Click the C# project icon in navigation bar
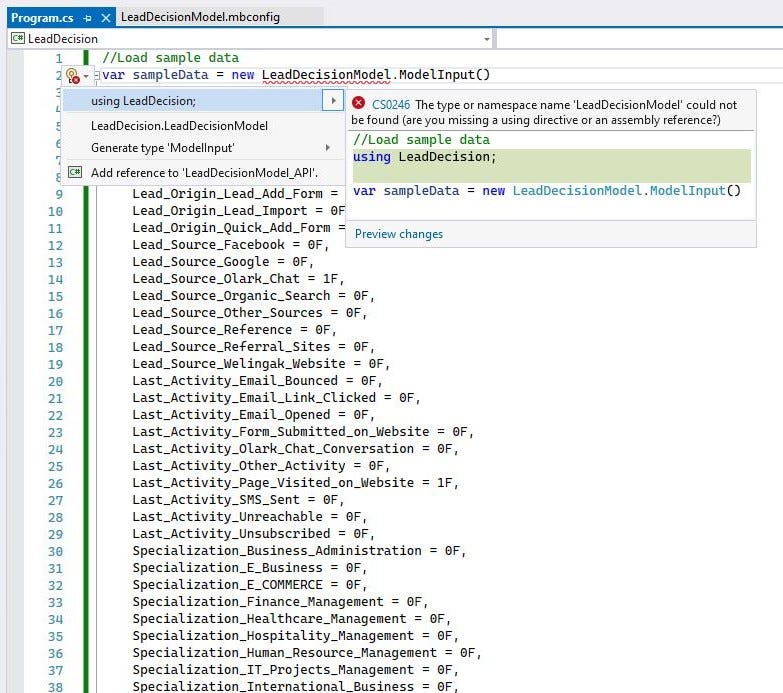This screenshot has width=783, height=693. pyautogui.click(x=17, y=39)
